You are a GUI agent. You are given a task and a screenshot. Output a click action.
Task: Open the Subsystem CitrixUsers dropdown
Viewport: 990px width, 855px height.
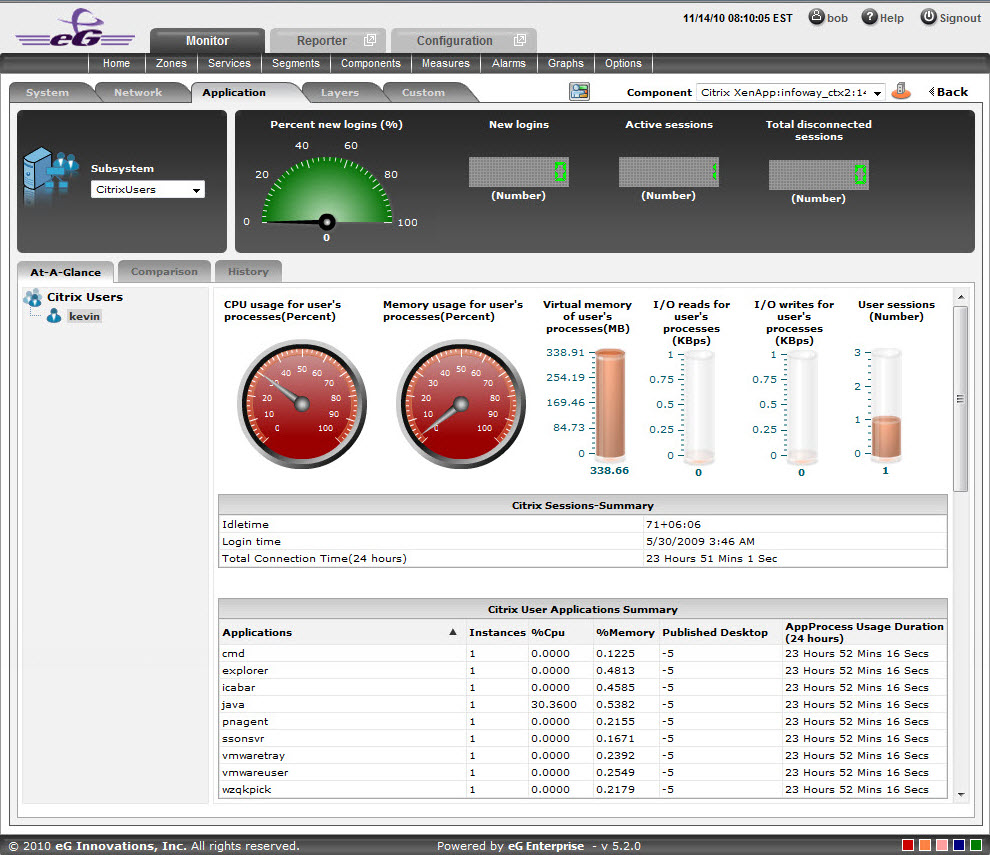pyautogui.click(x=148, y=189)
